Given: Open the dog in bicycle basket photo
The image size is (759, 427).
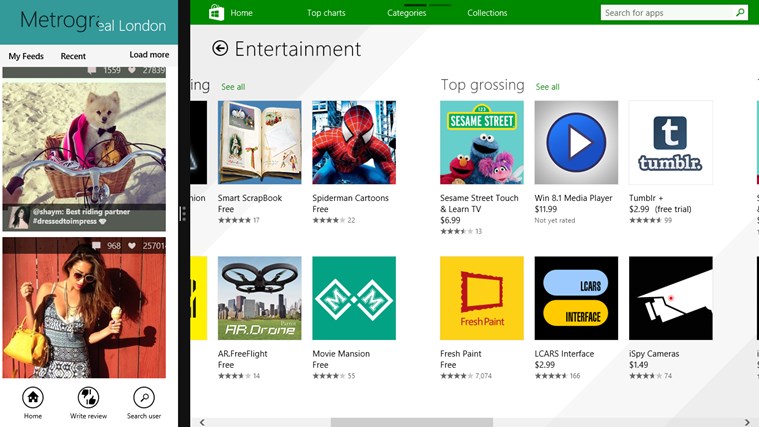Looking at the screenshot, I should (x=84, y=156).
